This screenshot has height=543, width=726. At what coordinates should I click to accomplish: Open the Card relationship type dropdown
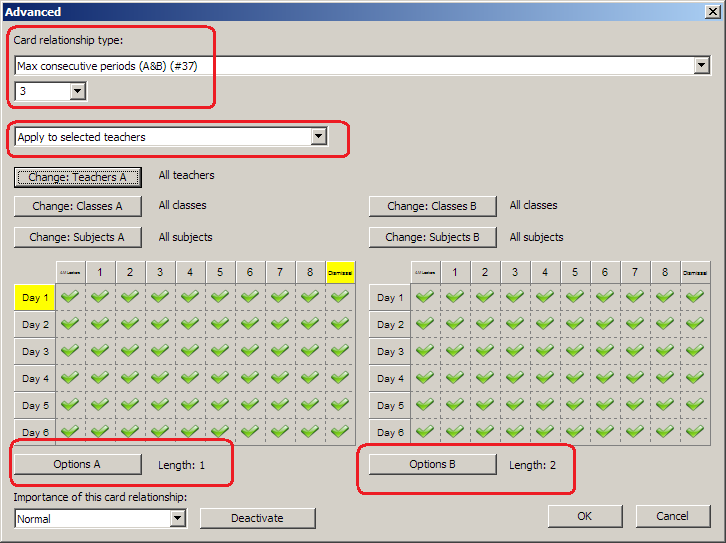[702, 66]
